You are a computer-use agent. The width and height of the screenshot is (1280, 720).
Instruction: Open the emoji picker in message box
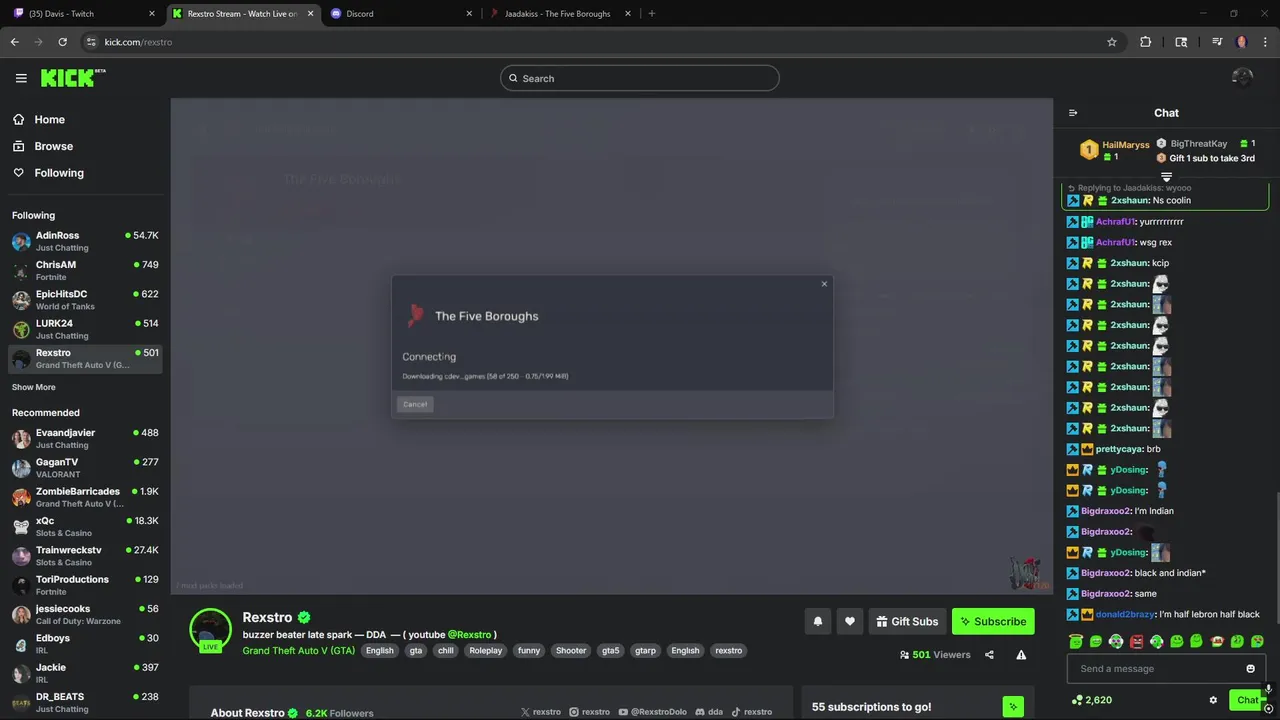point(1250,669)
